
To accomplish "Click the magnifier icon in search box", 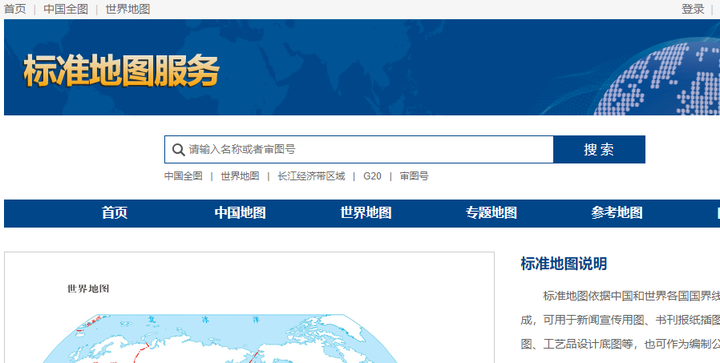I will pyautogui.click(x=179, y=150).
